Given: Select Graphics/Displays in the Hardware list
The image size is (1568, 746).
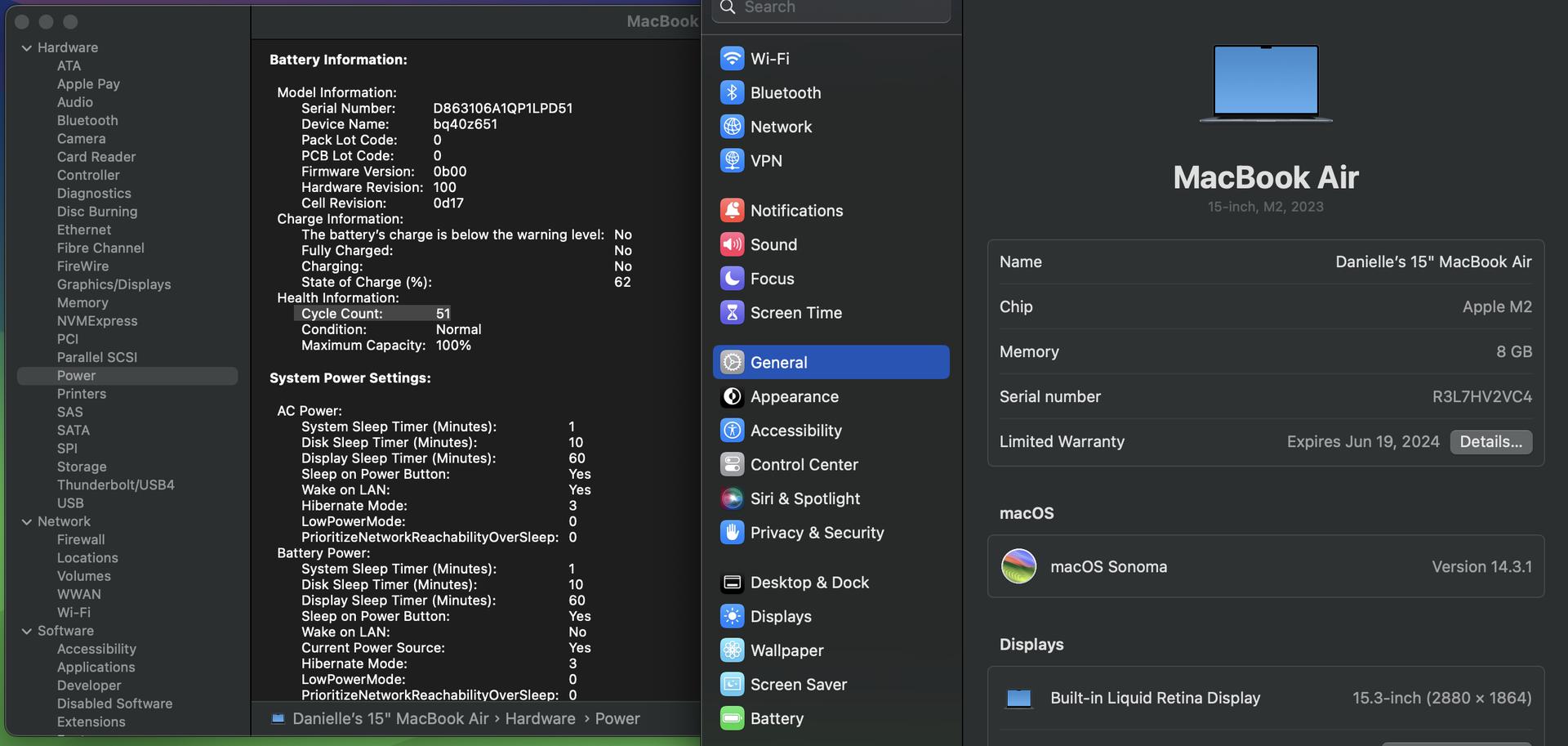Looking at the screenshot, I should 114,285.
